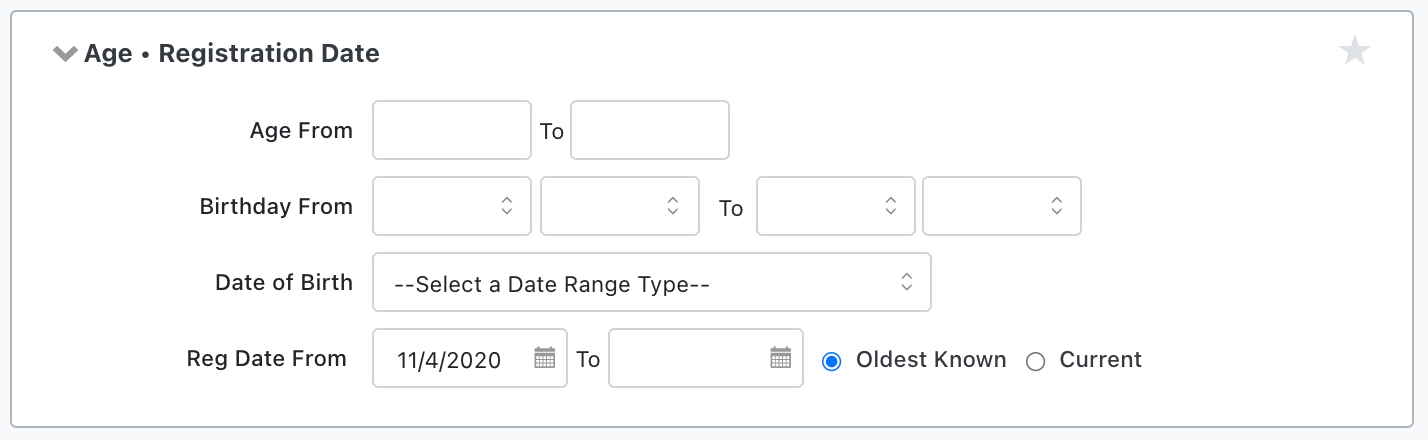
Task: Click the Current label text
Action: (1100, 360)
